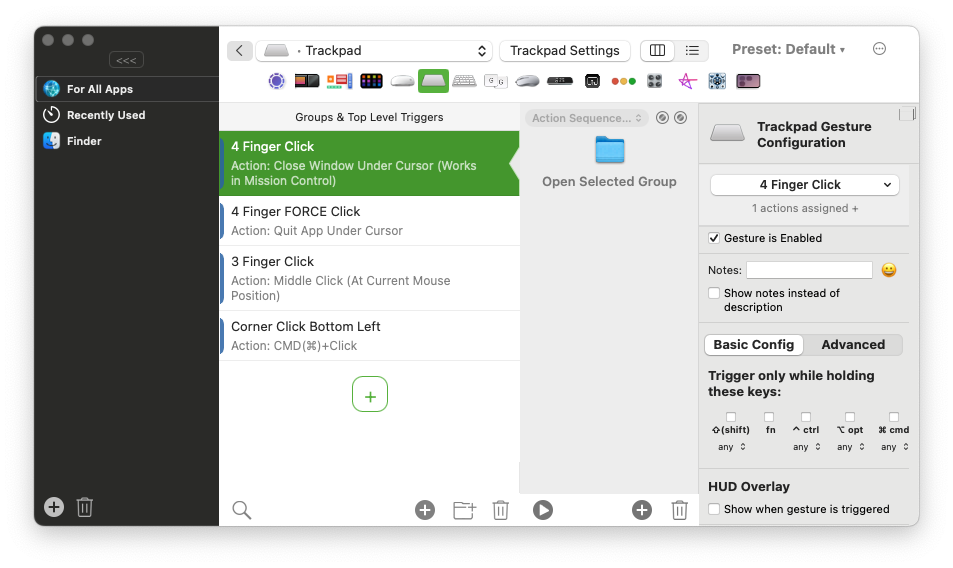
Task: Select the Basic Config tab
Action: tap(753, 345)
